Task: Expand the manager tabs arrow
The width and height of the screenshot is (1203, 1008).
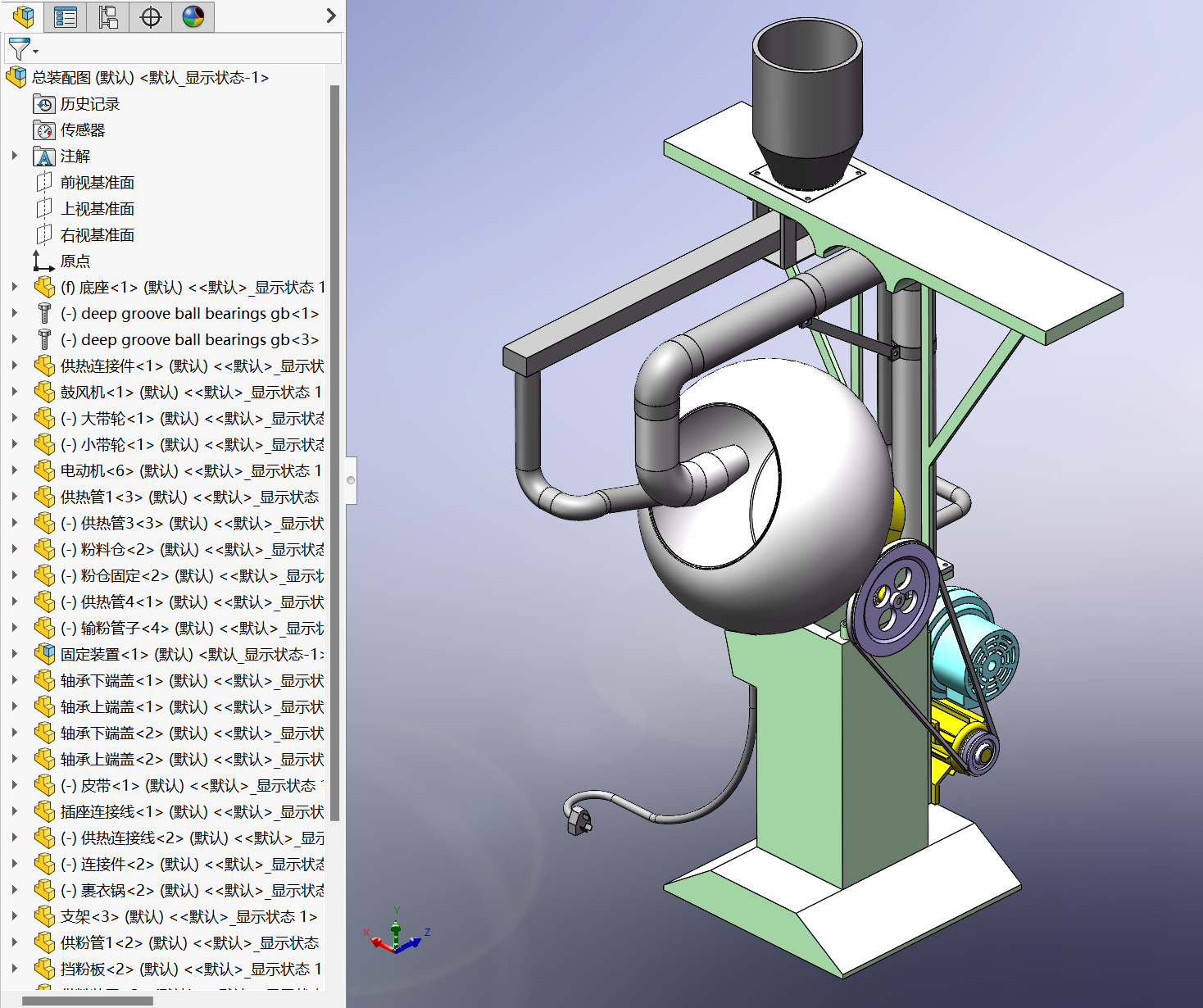Action: (x=330, y=16)
